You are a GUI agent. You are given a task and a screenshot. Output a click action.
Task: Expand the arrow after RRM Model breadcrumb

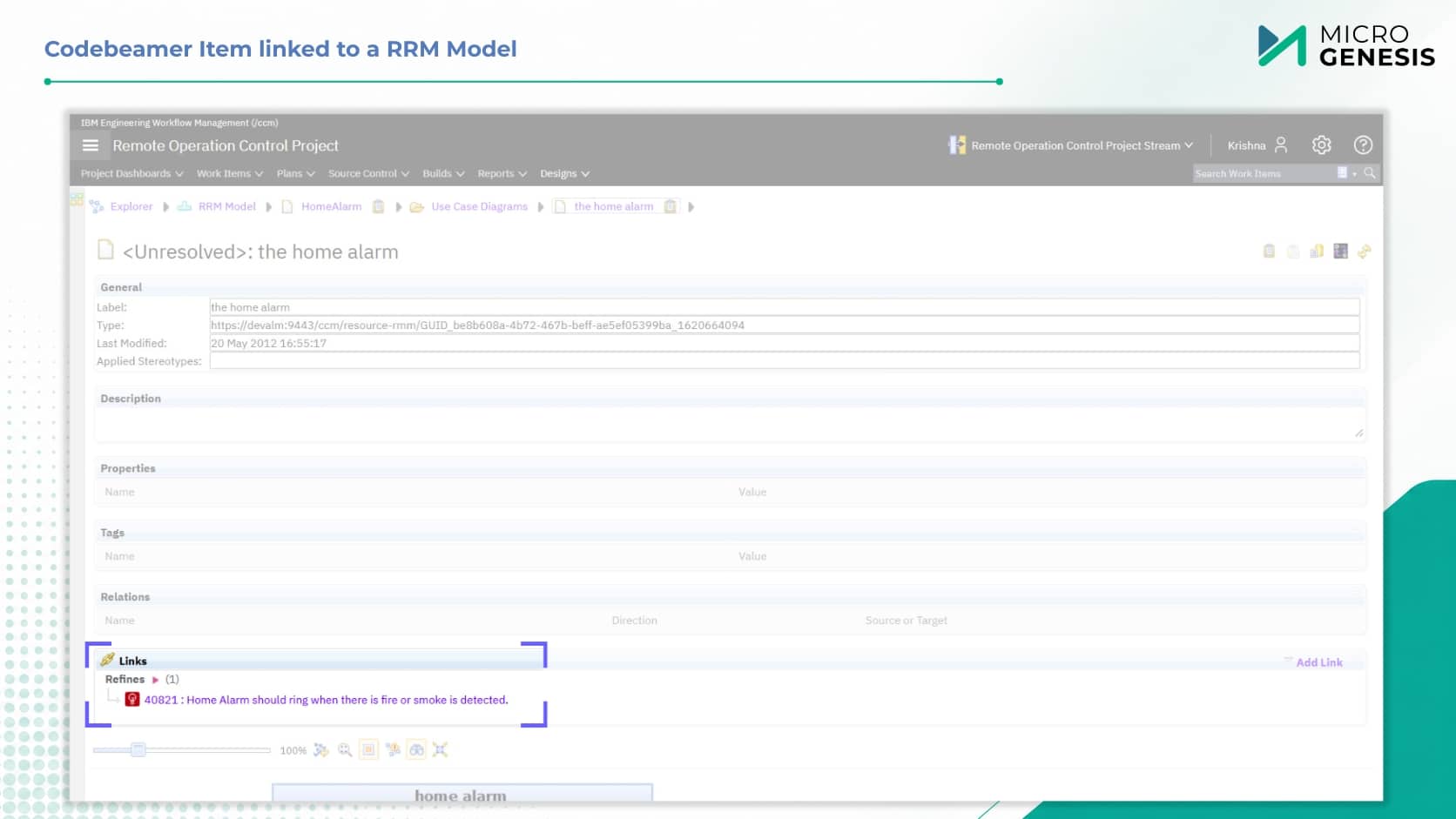coord(268,207)
